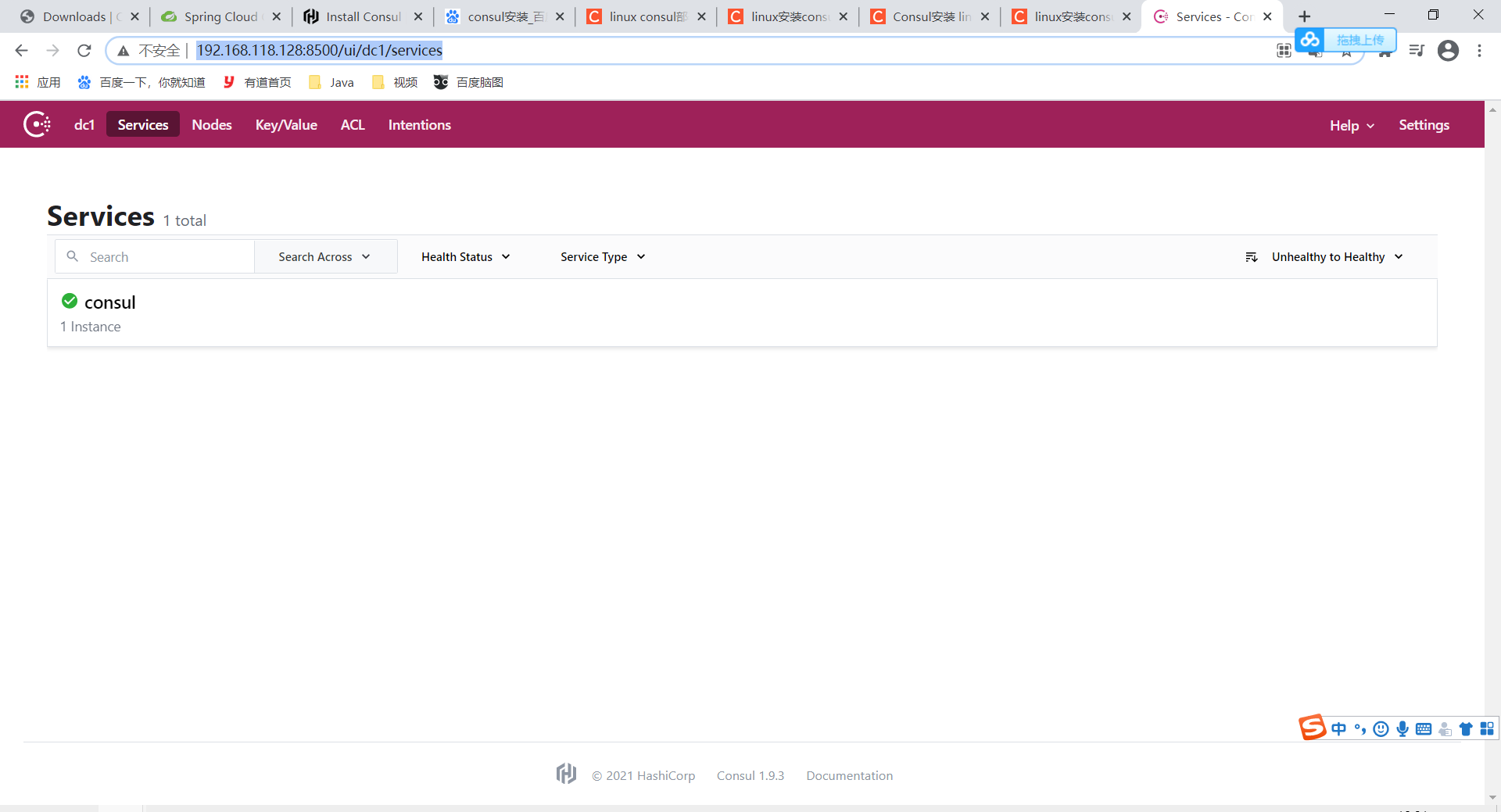
Task: Toggle Sogou Chinese/English mode icon
Action: (1338, 728)
